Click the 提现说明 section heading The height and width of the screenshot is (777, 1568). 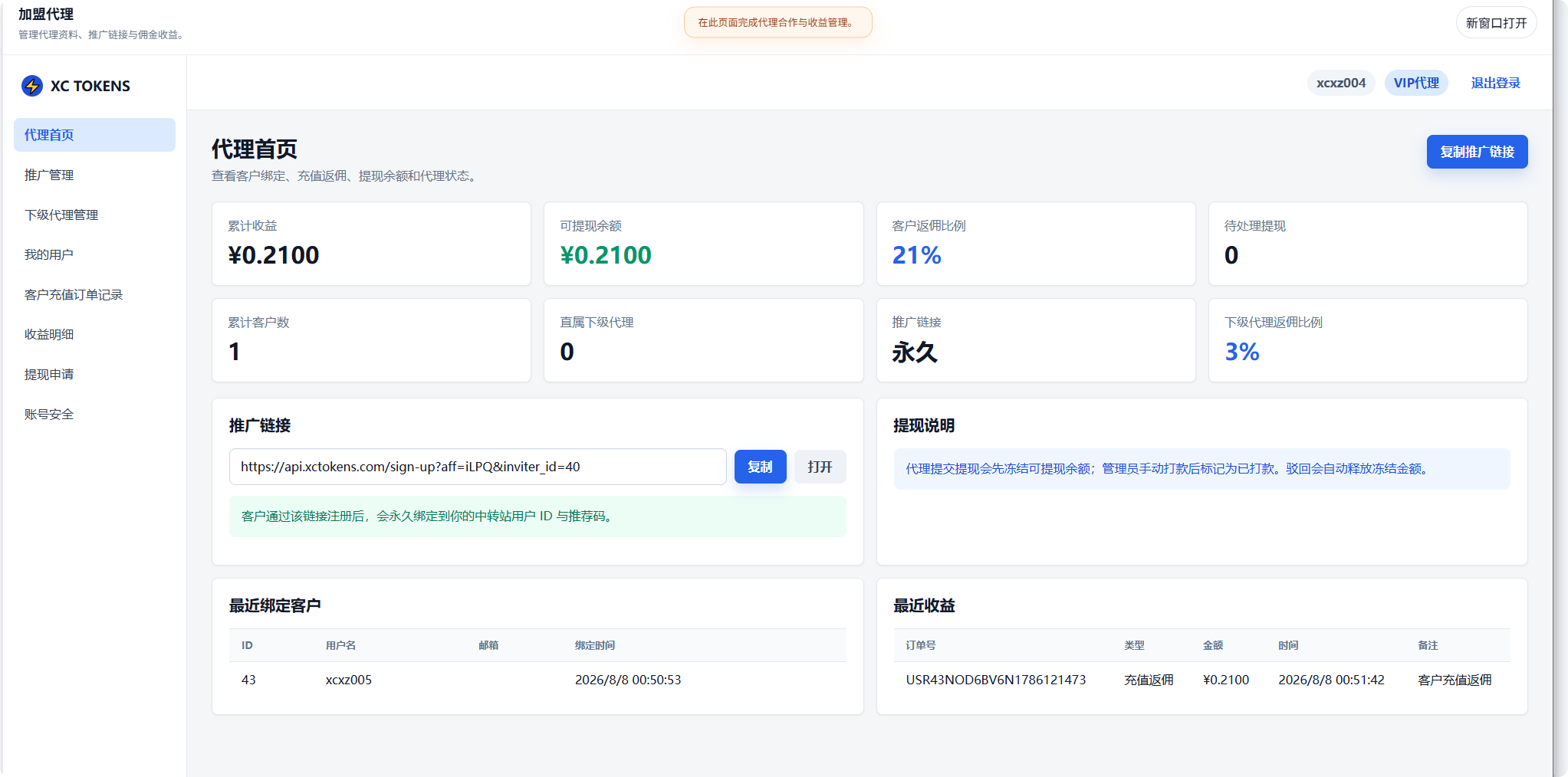click(924, 425)
